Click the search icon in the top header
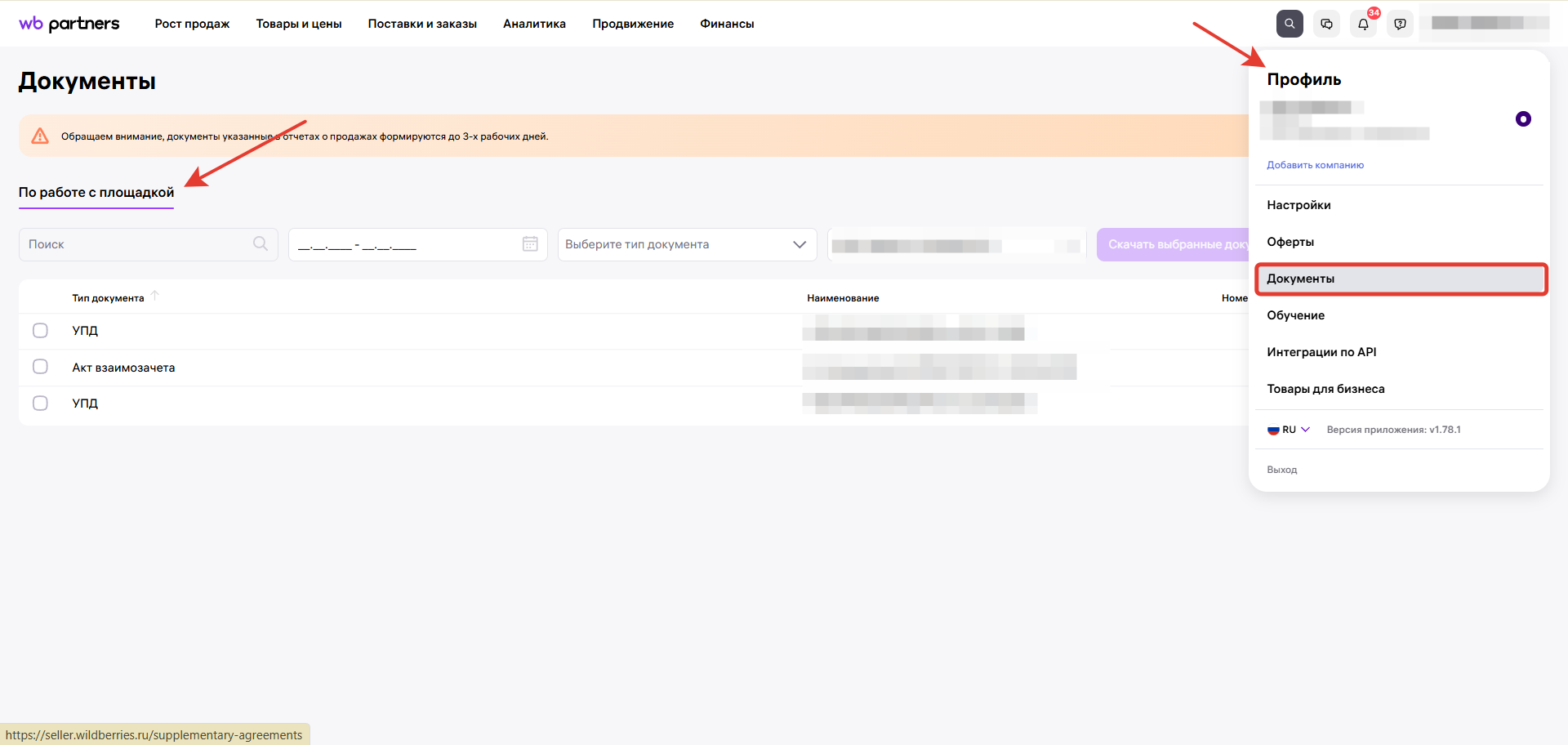 tap(1290, 24)
